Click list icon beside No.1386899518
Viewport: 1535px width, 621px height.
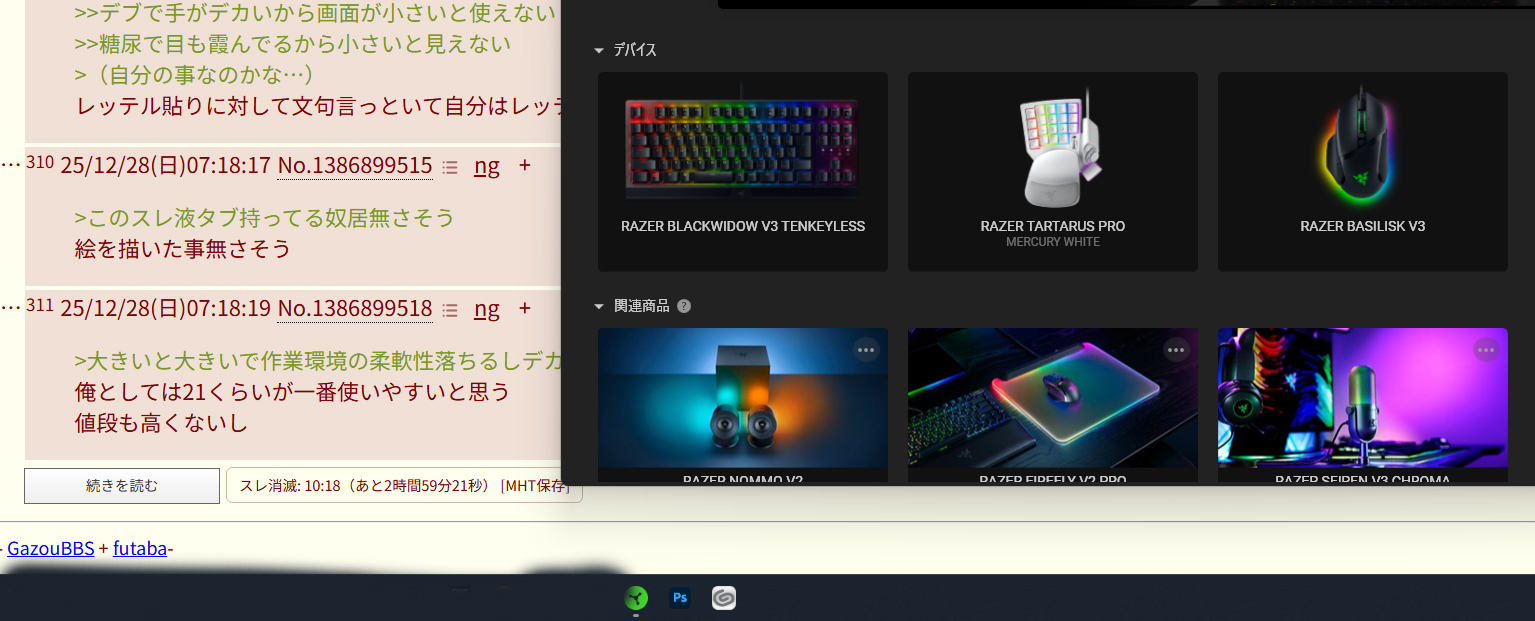[450, 310]
